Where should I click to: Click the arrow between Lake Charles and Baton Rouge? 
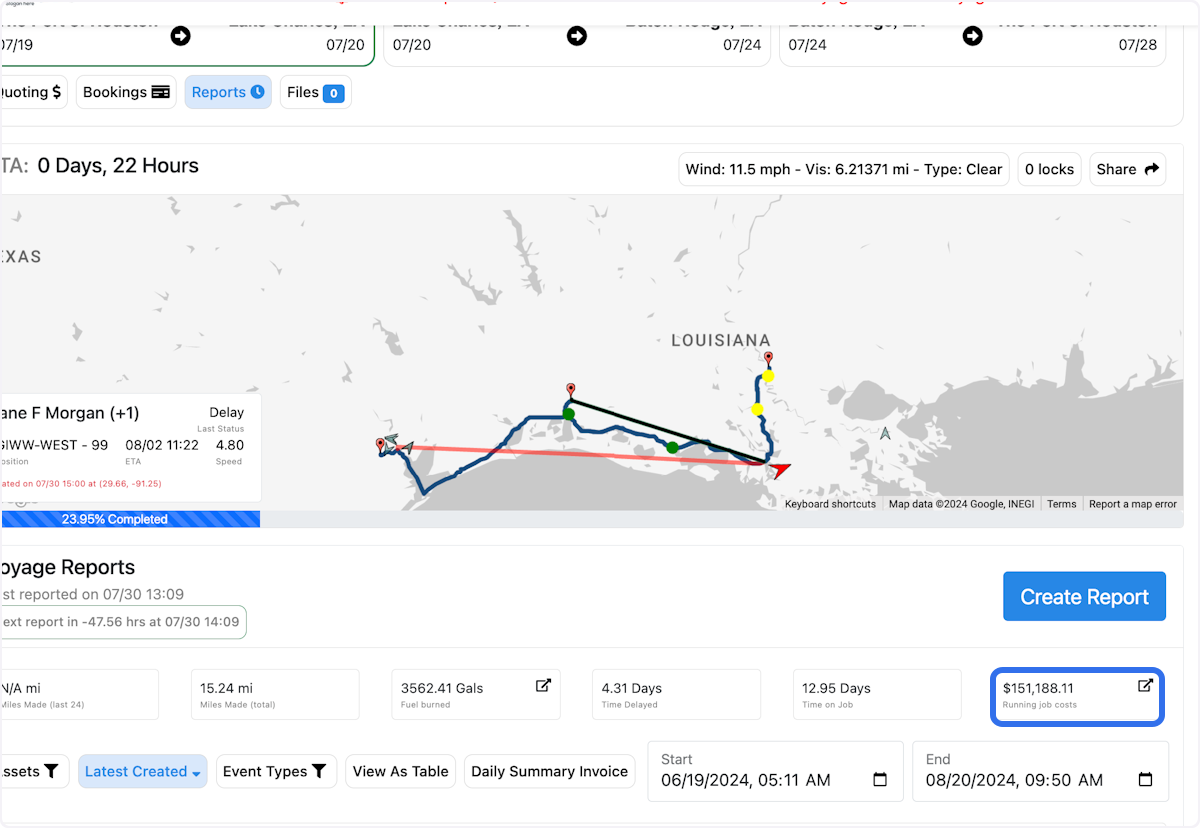(577, 36)
